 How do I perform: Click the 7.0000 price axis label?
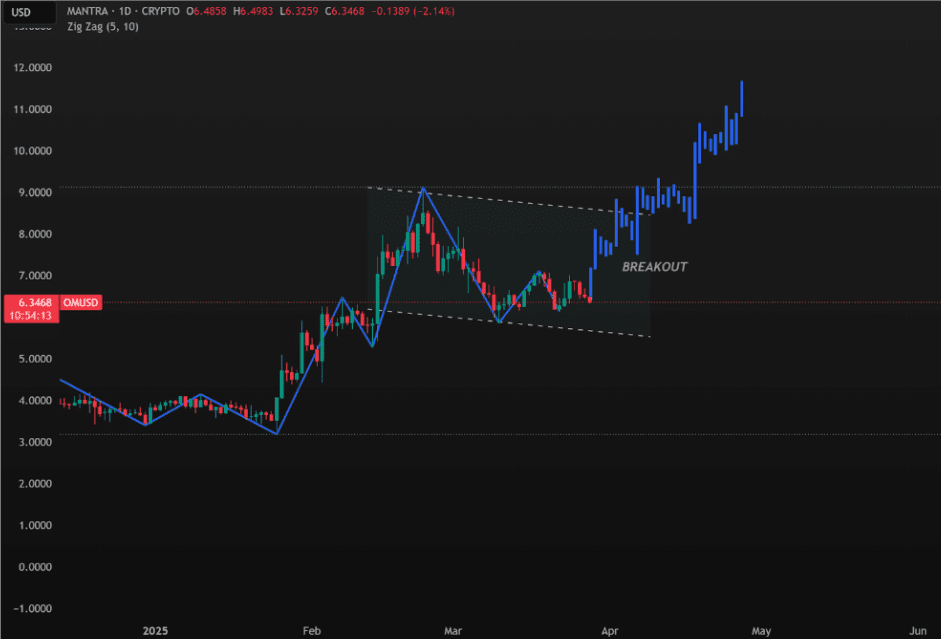35,276
